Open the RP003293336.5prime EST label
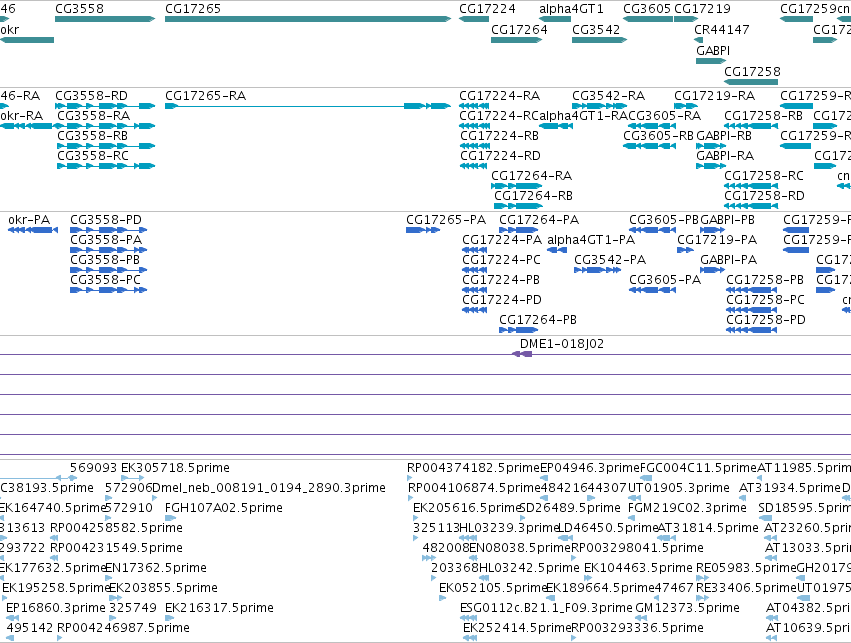 click(x=638, y=628)
